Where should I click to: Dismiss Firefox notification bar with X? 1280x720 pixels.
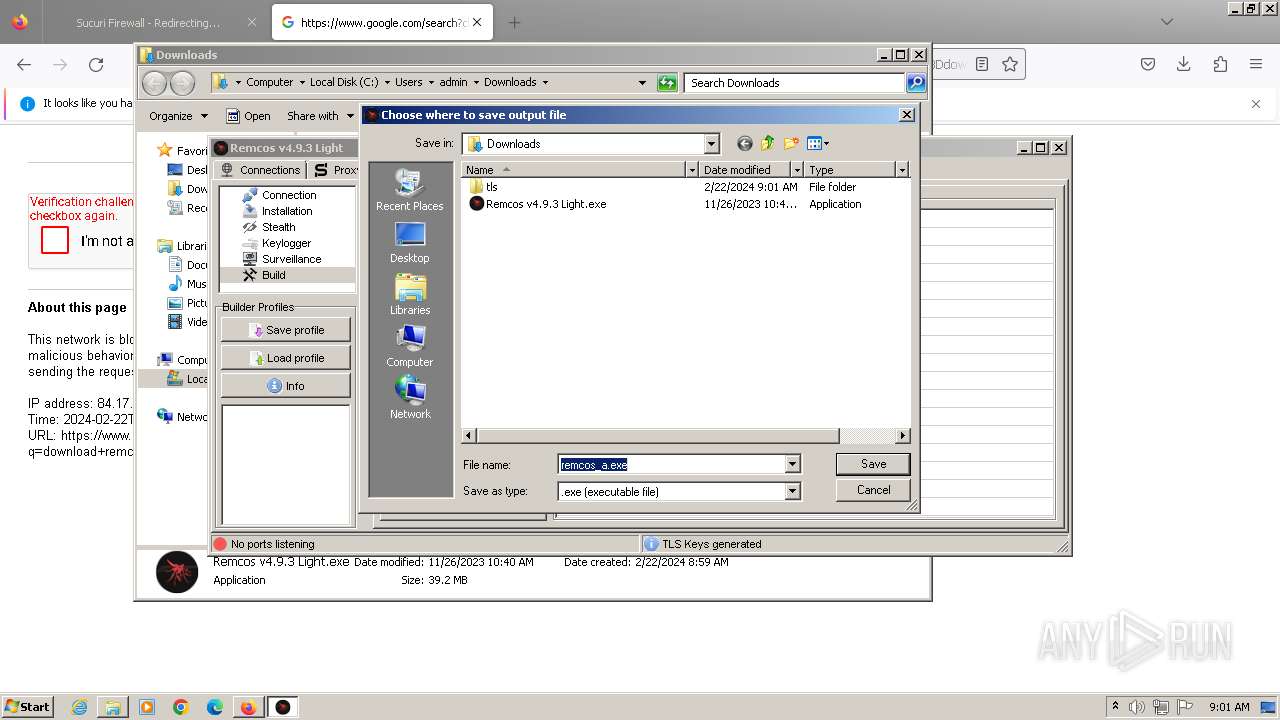click(x=1256, y=103)
